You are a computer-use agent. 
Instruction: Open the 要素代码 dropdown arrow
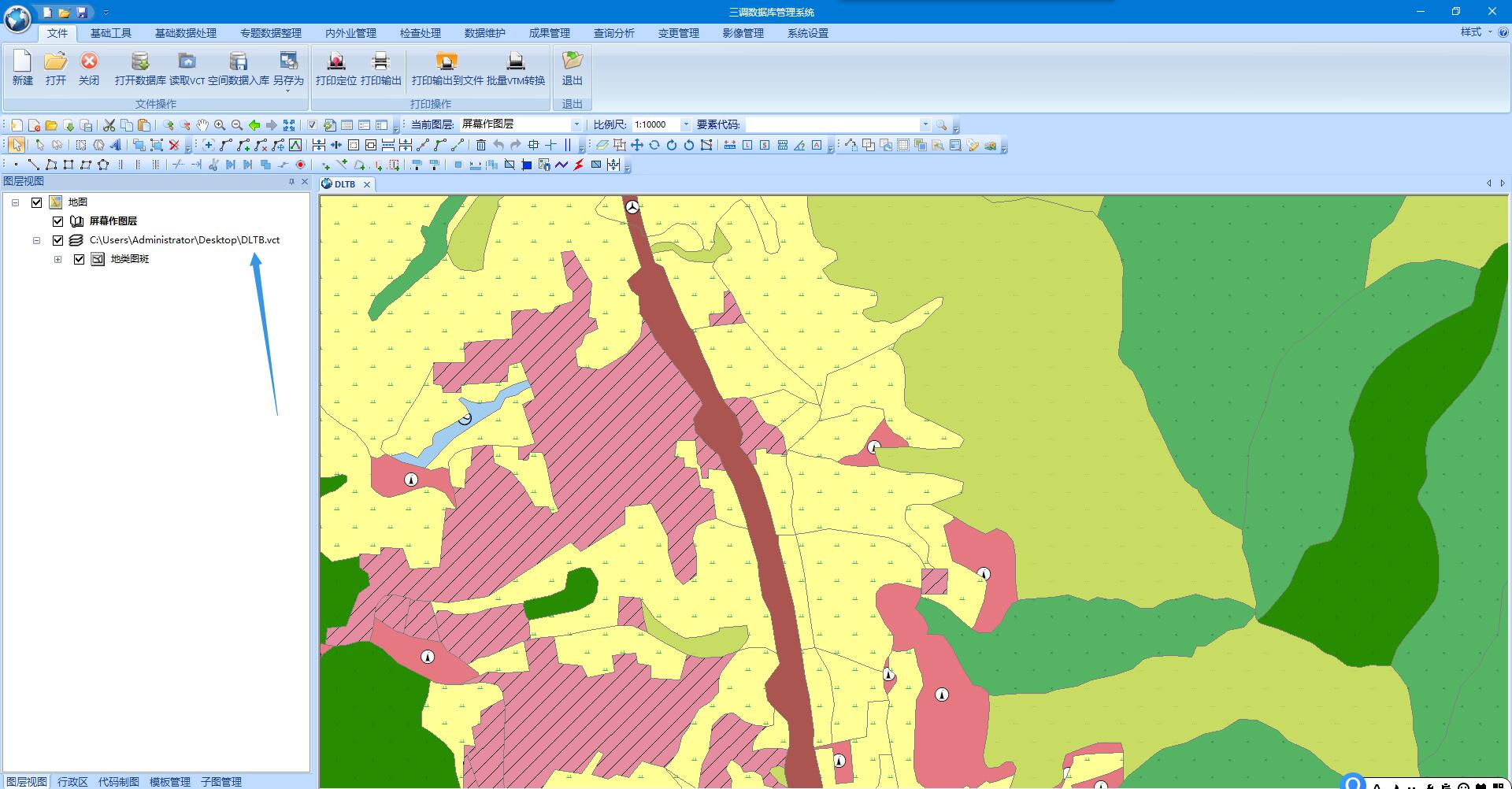tap(925, 124)
